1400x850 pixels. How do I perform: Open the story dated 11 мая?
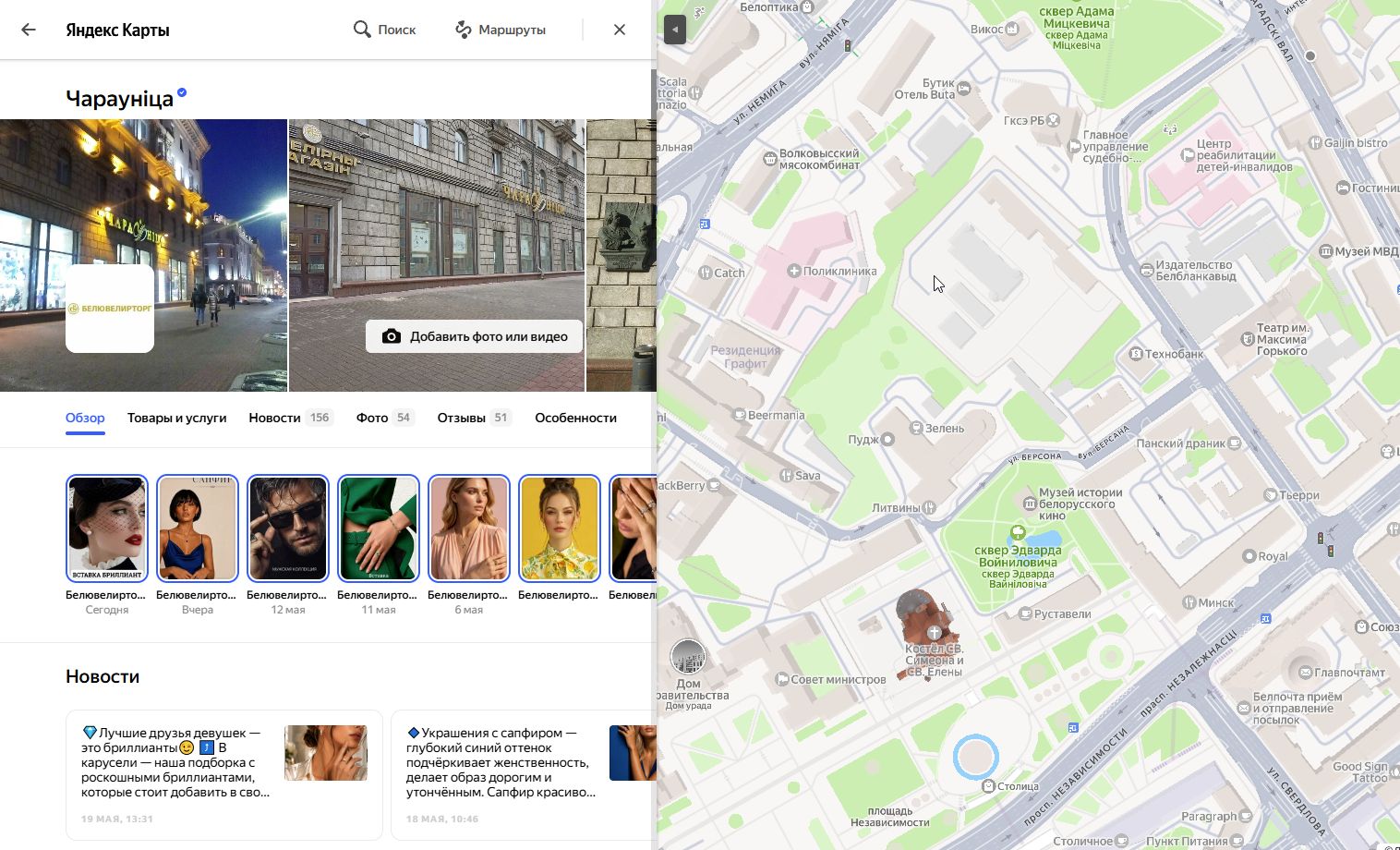[379, 528]
